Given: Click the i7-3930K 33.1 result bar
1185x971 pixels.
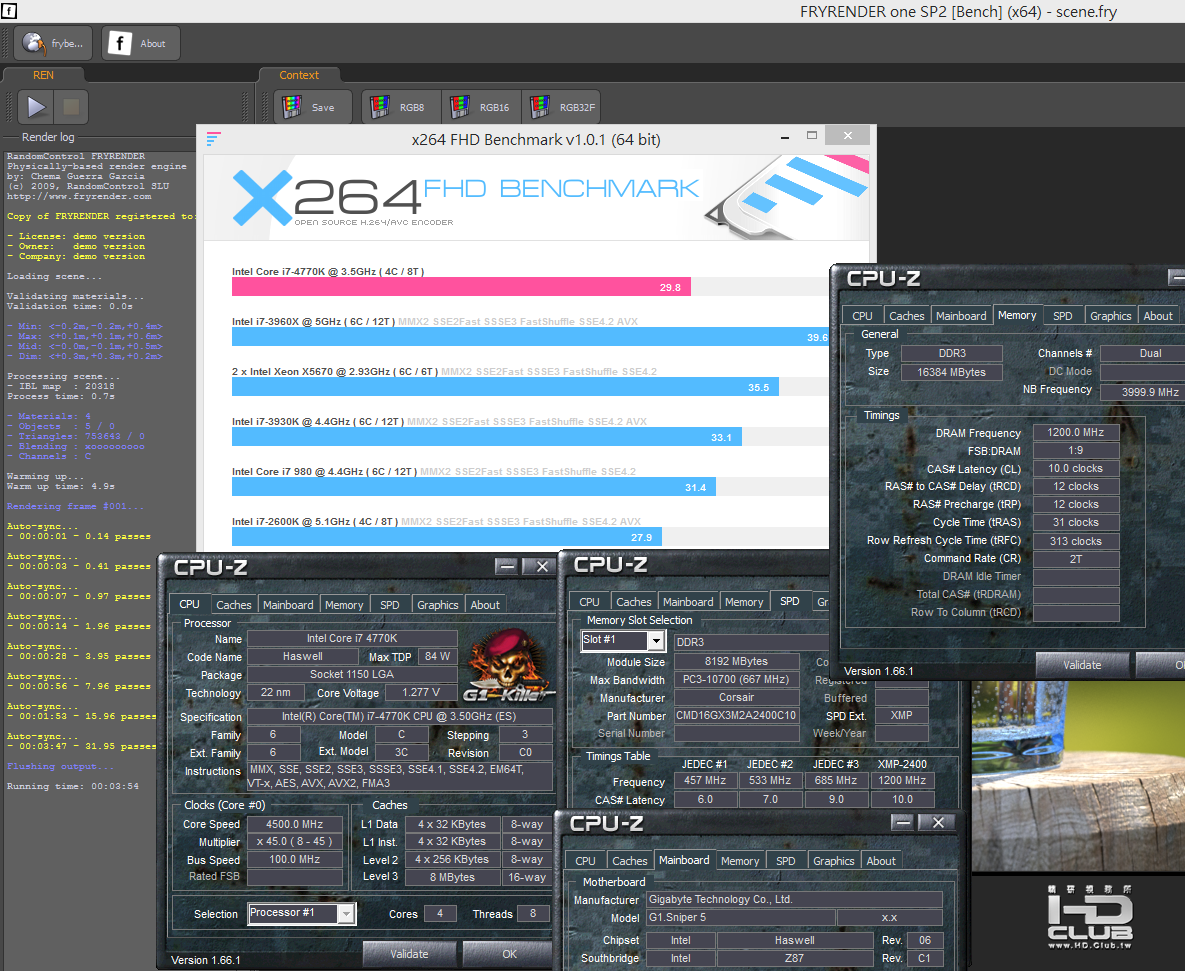Looking at the screenshot, I should click(x=487, y=437).
